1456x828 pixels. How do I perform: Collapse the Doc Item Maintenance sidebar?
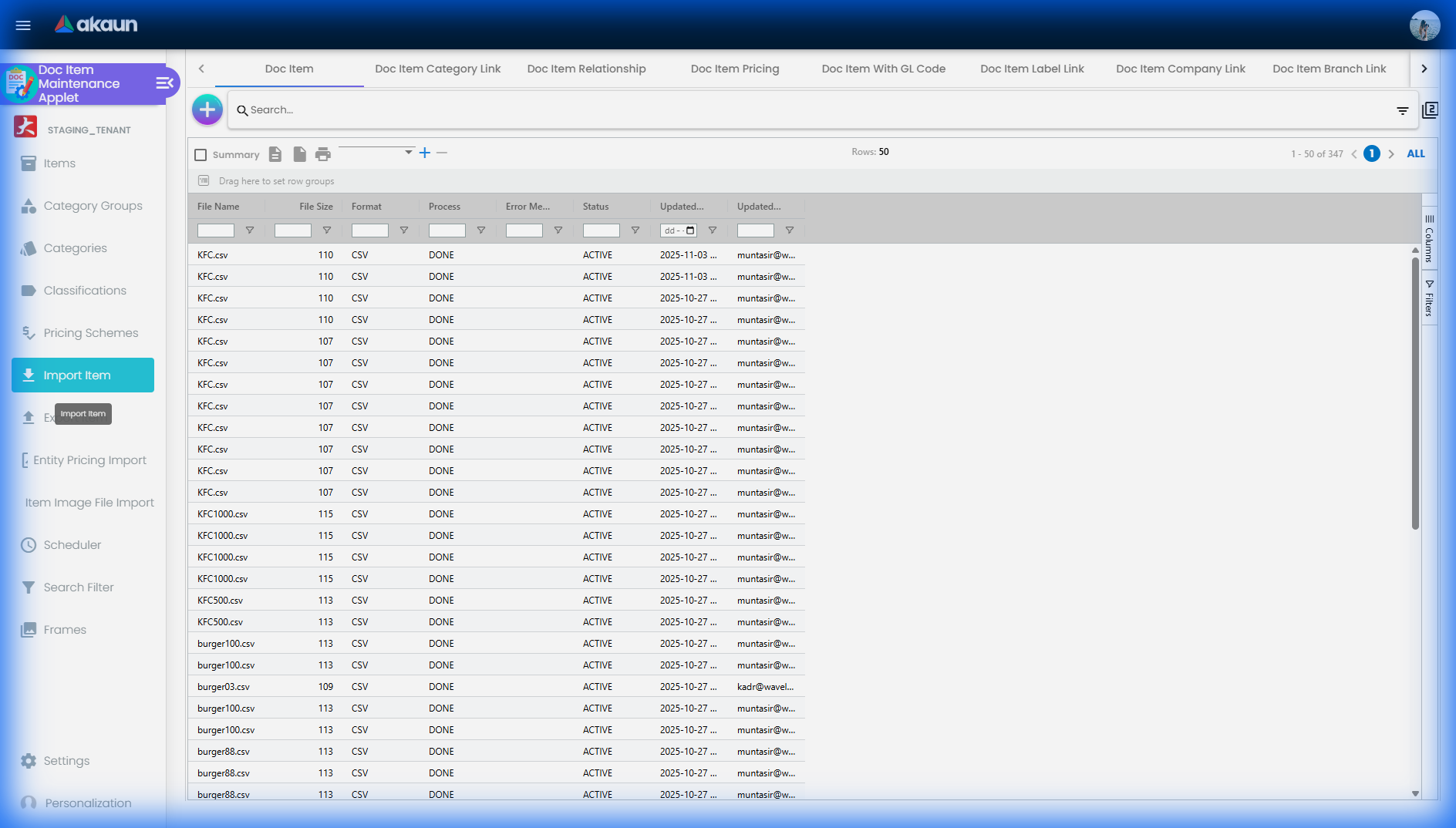[x=164, y=83]
